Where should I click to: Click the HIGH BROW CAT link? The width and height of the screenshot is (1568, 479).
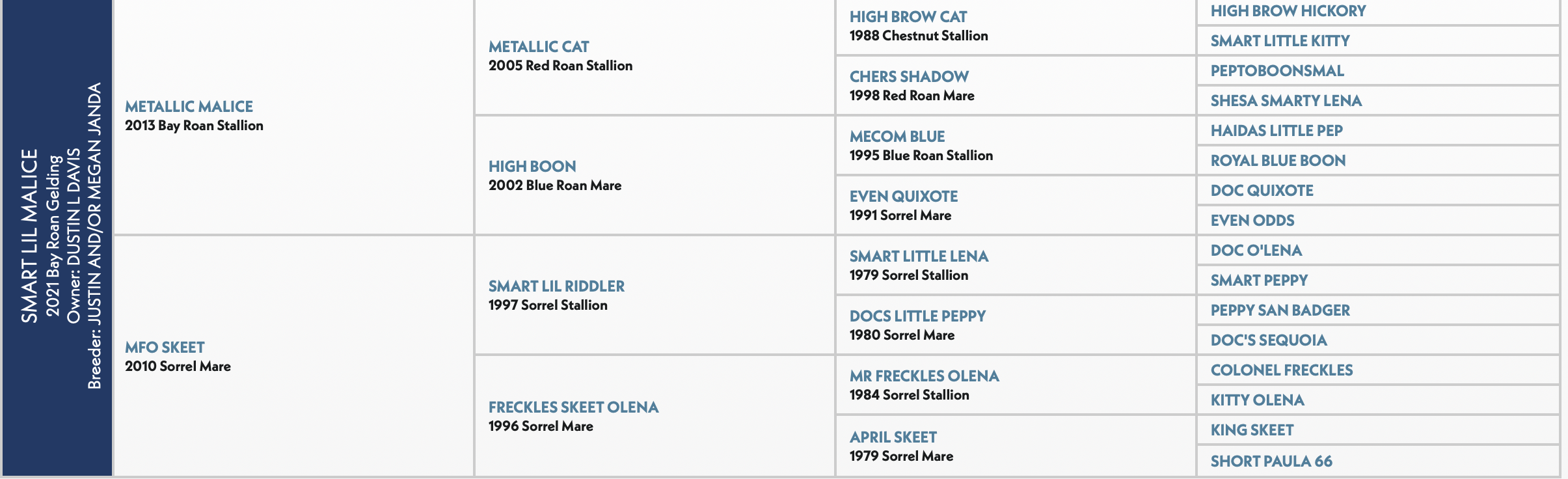coord(908,16)
